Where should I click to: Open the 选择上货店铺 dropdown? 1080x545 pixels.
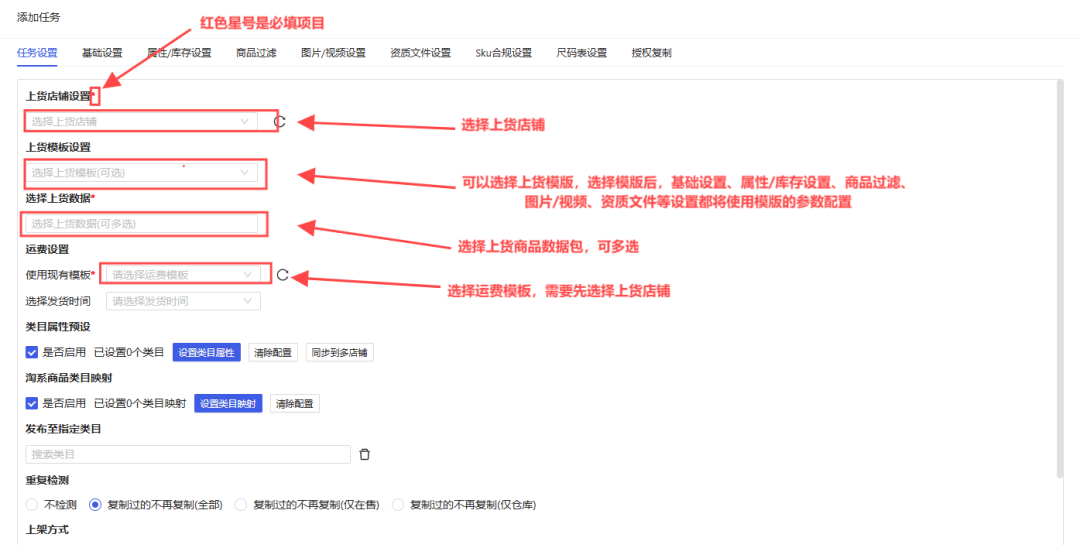click(x=140, y=122)
